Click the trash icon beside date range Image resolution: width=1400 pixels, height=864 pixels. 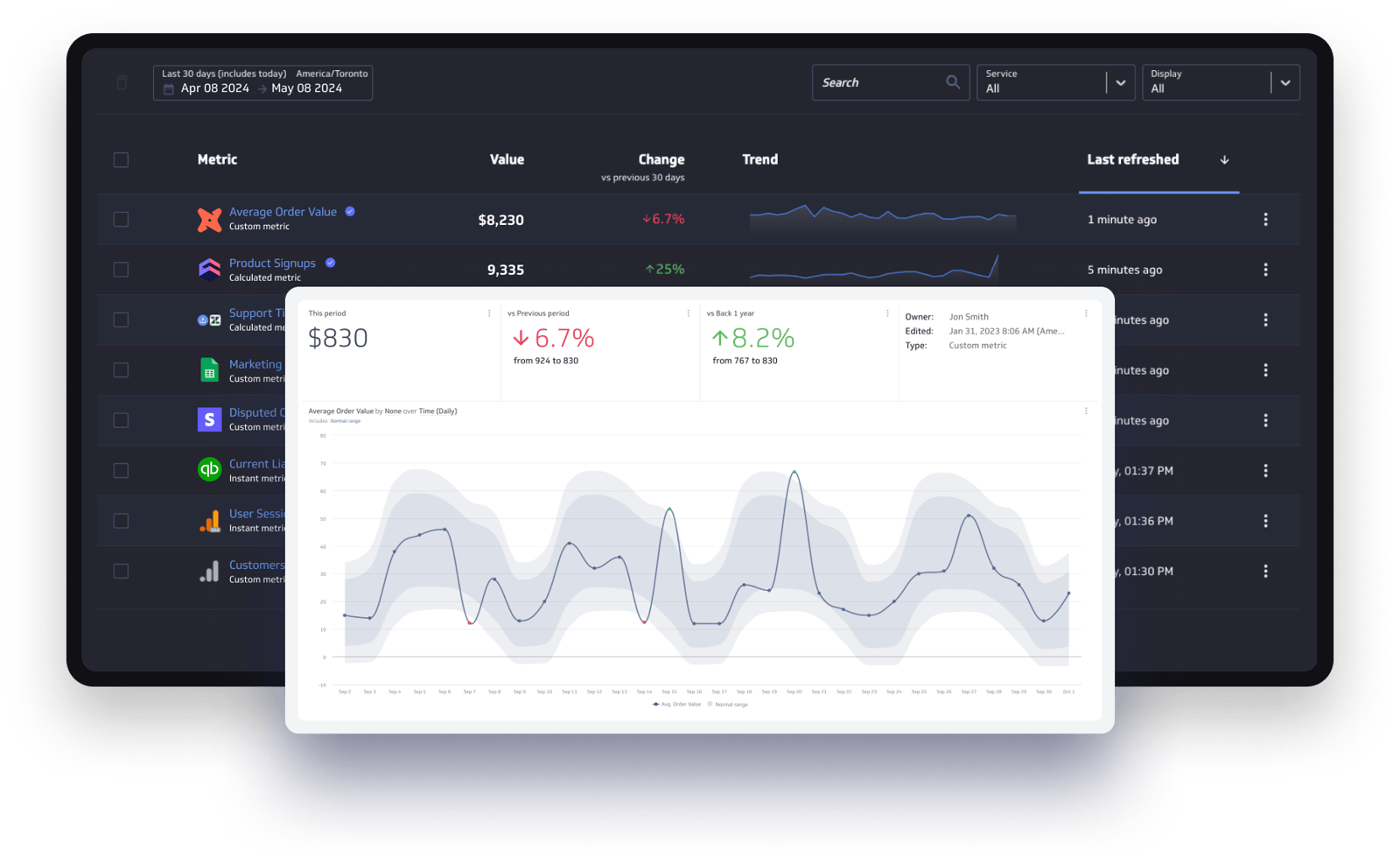(x=122, y=82)
